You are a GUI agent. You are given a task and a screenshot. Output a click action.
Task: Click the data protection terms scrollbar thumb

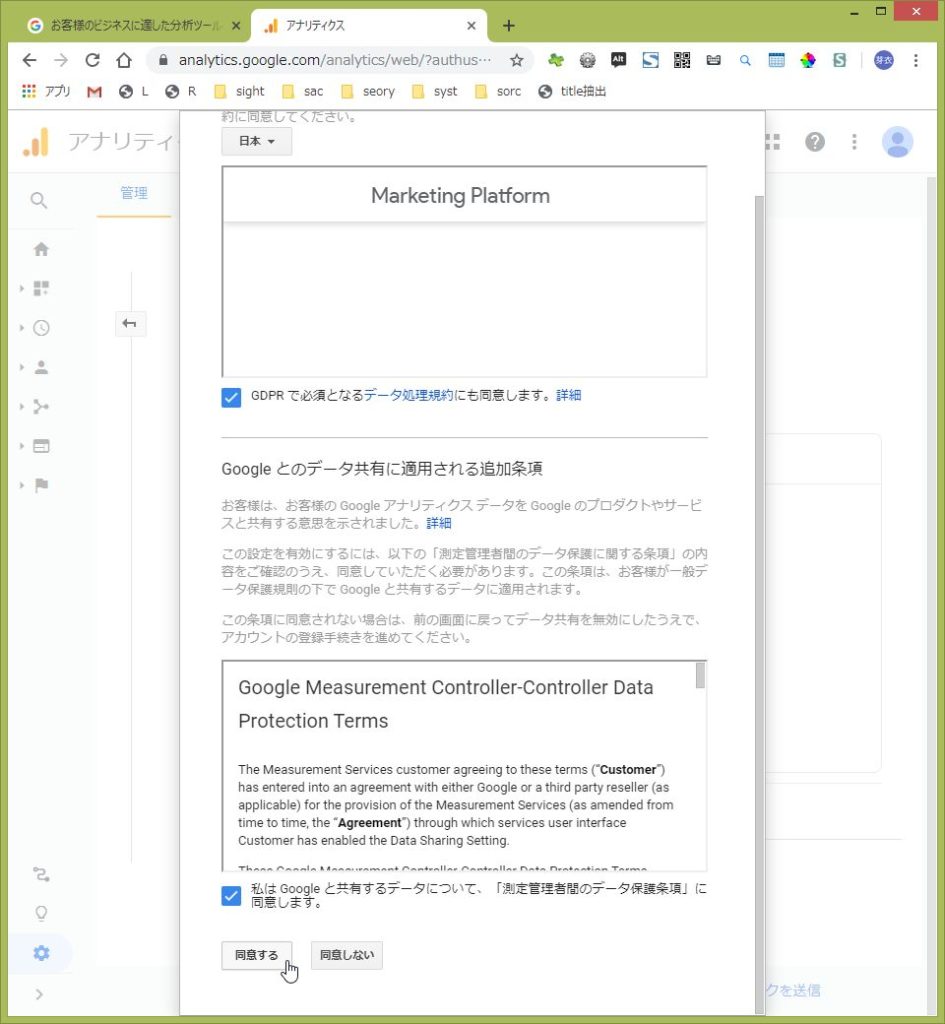700,675
